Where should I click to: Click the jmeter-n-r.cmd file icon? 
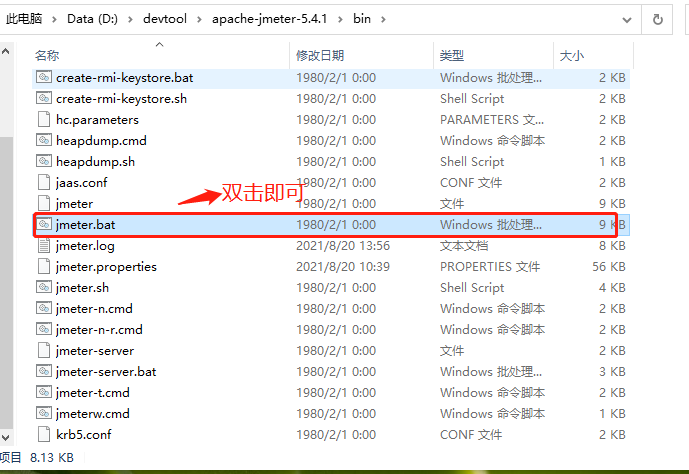pos(44,329)
